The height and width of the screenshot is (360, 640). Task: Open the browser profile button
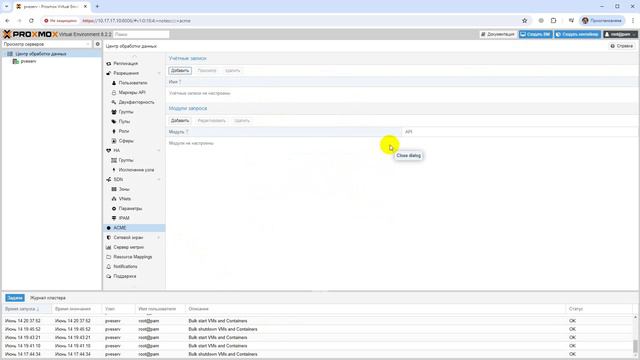pos(602,20)
